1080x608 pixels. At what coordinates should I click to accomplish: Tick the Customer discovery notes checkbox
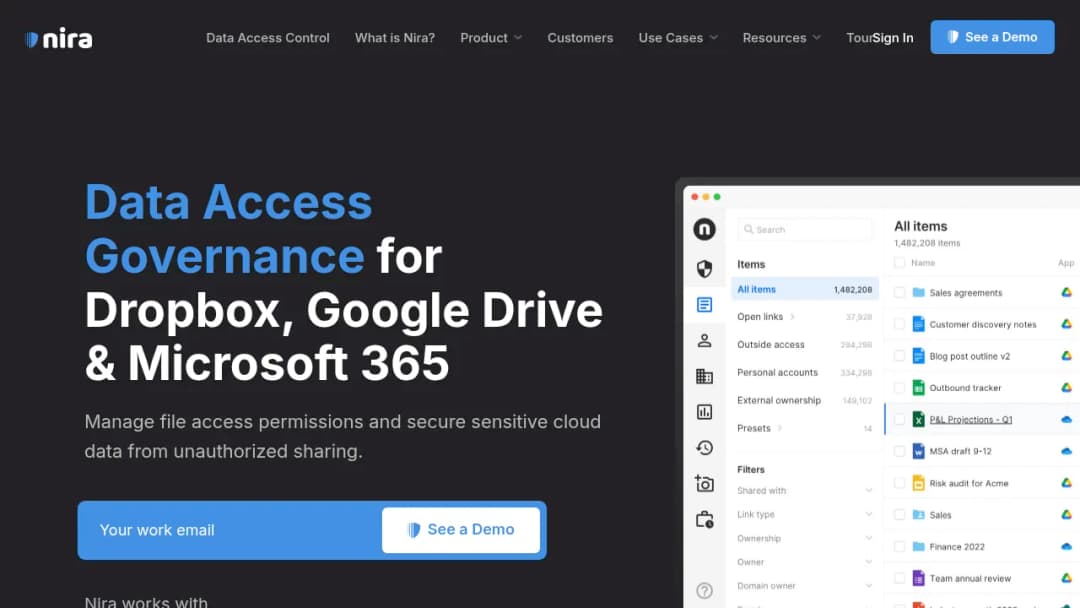point(900,324)
